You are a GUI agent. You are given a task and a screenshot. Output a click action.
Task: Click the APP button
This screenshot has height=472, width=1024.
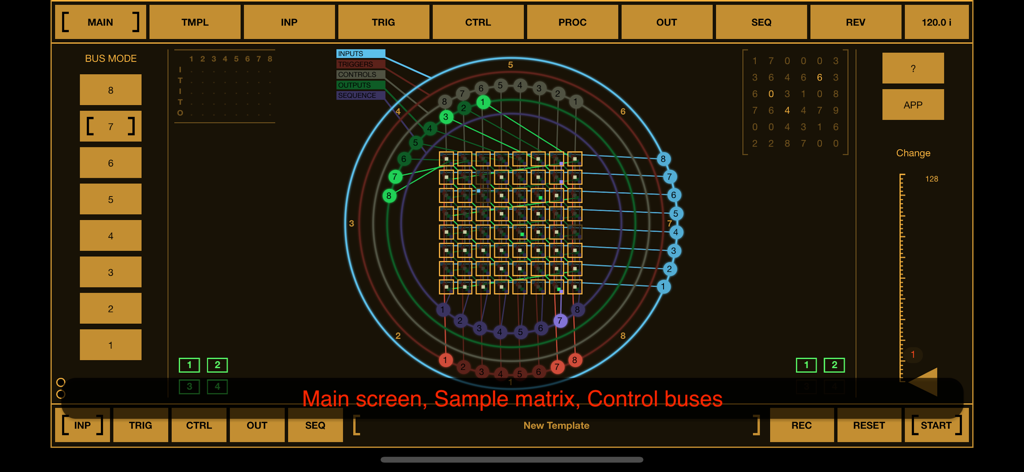coord(913,104)
